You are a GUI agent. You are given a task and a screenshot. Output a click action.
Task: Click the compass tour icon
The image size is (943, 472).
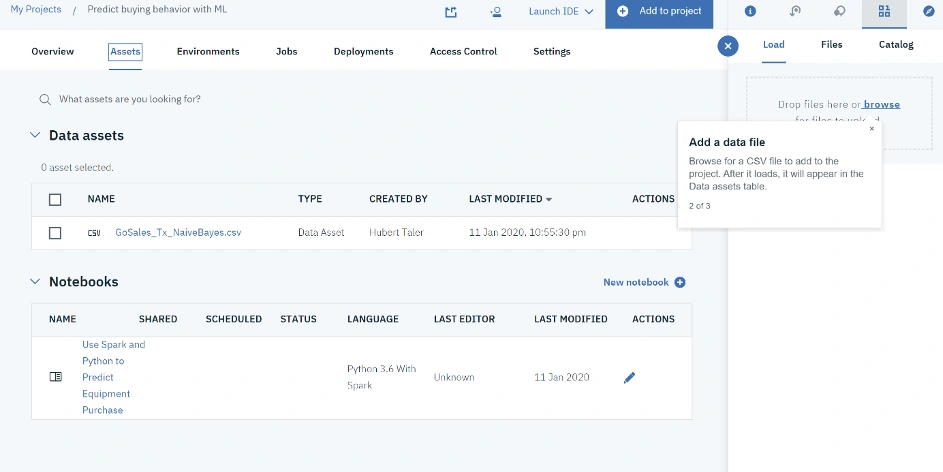(929, 11)
